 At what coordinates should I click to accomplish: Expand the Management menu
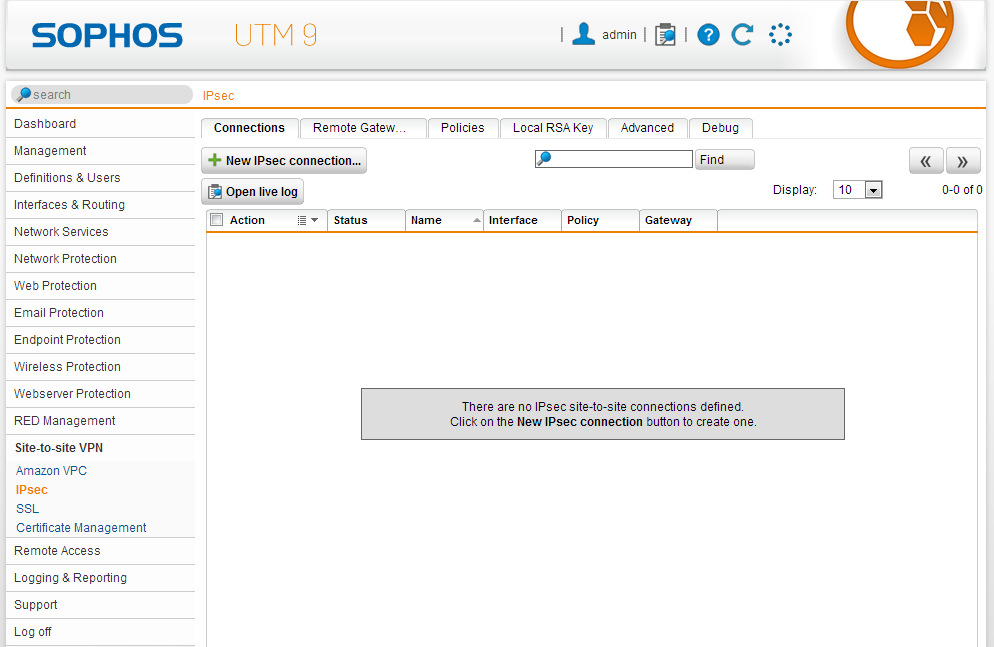point(101,151)
